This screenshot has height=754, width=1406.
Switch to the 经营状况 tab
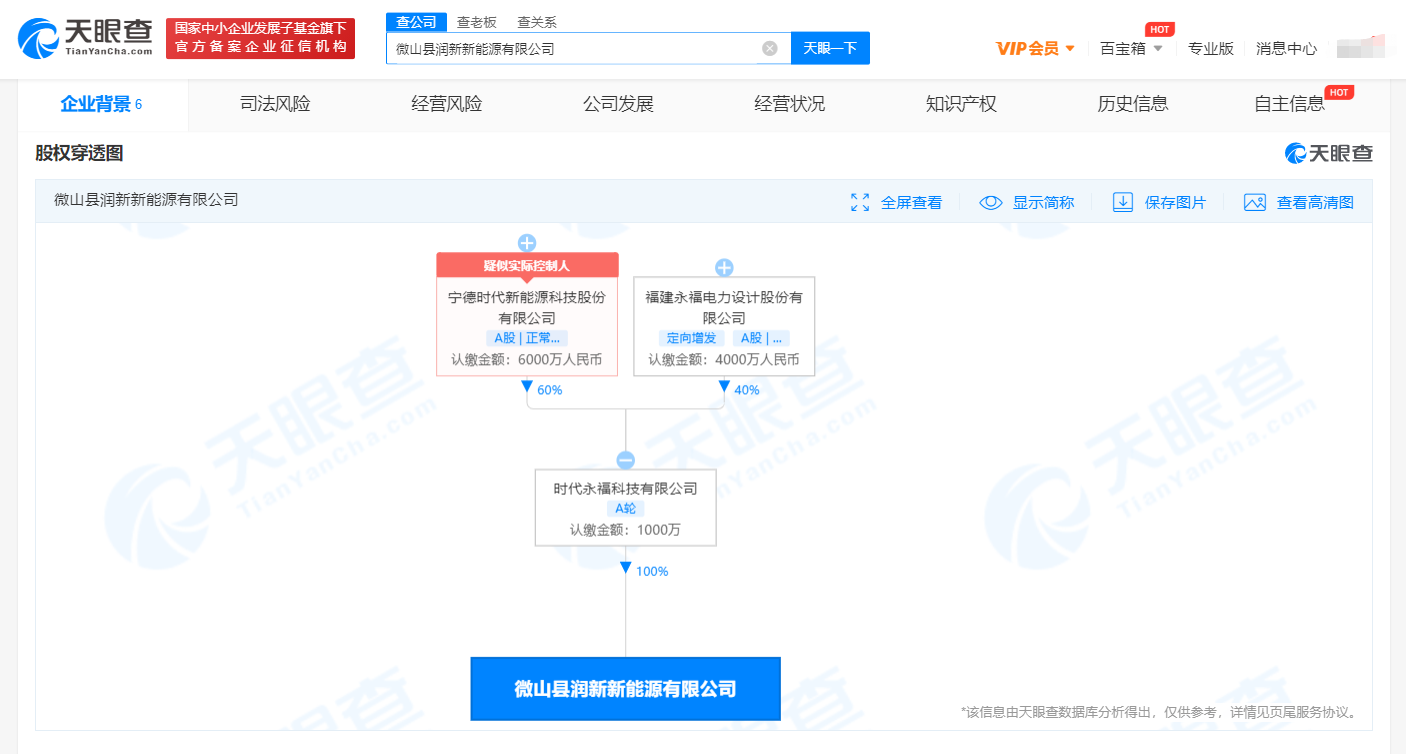click(790, 104)
